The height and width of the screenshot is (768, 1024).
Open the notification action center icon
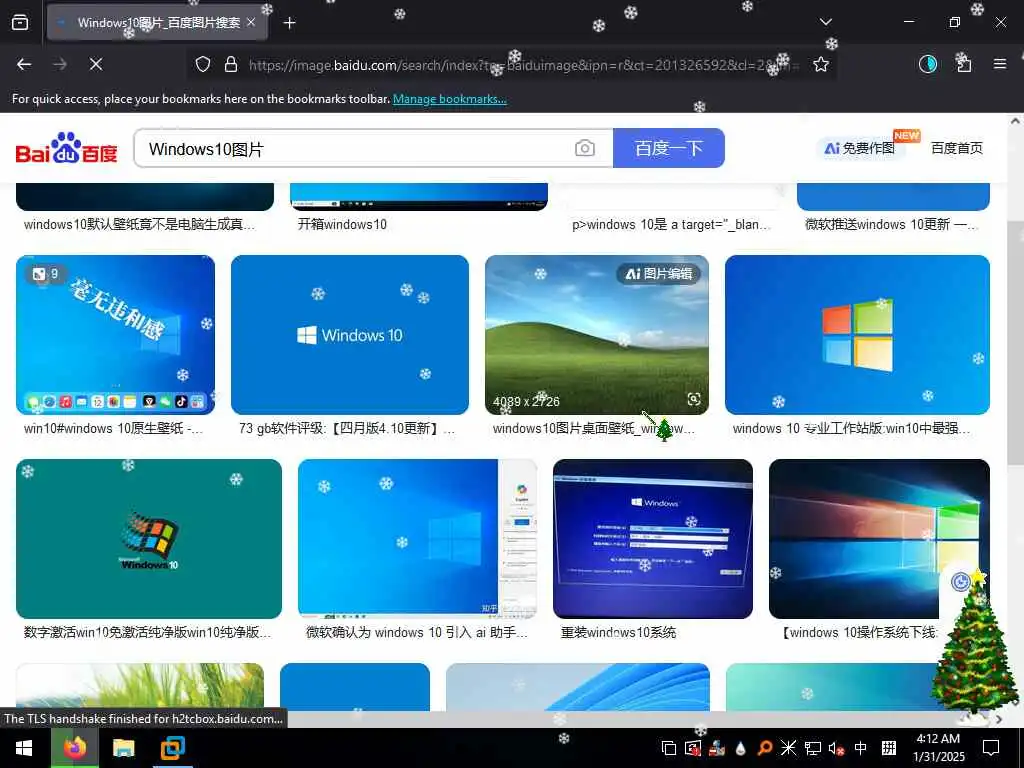[x=991, y=748]
